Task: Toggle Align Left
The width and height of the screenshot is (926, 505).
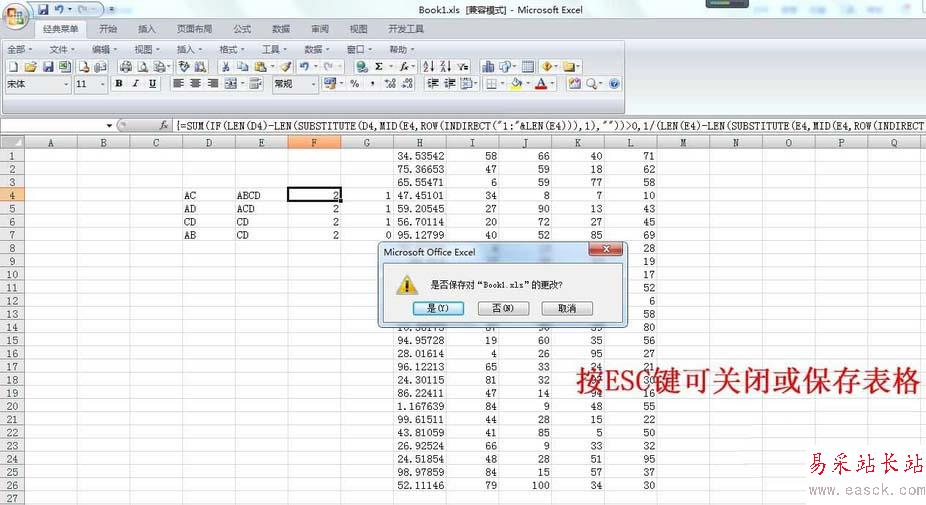Action: [178, 84]
